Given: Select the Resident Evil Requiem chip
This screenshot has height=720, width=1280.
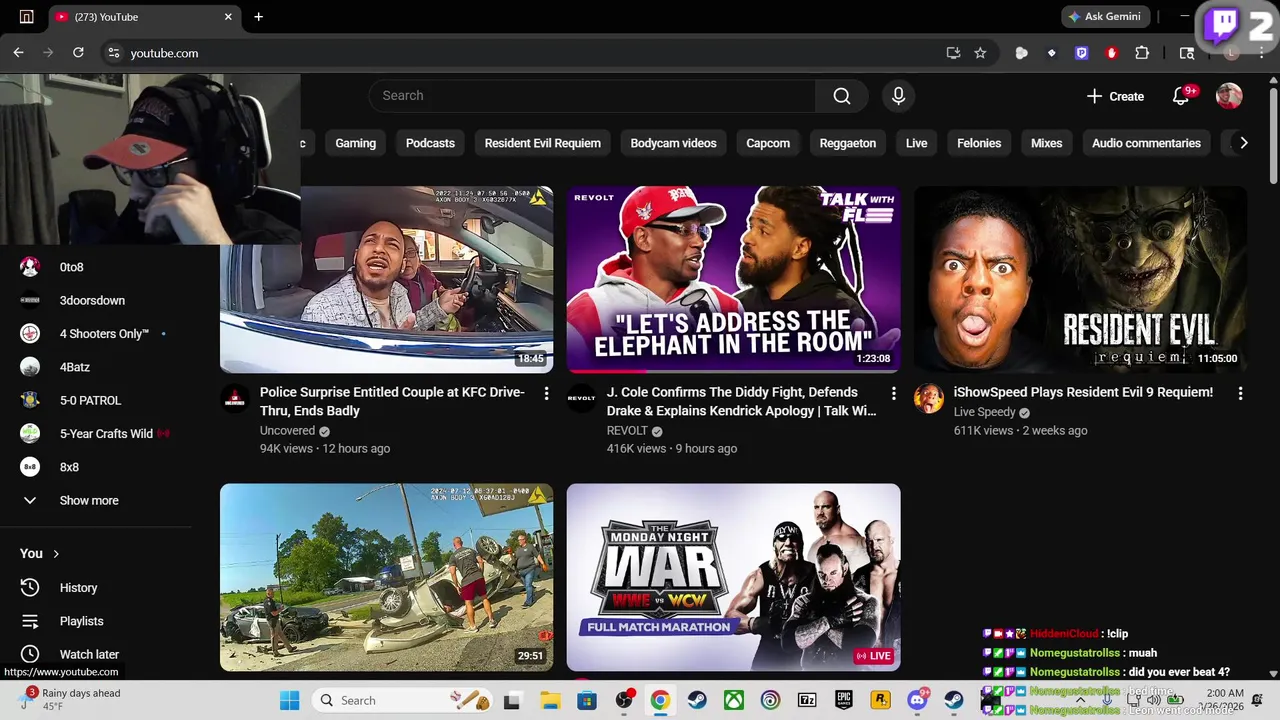Looking at the screenshot, I should (543, 143).
